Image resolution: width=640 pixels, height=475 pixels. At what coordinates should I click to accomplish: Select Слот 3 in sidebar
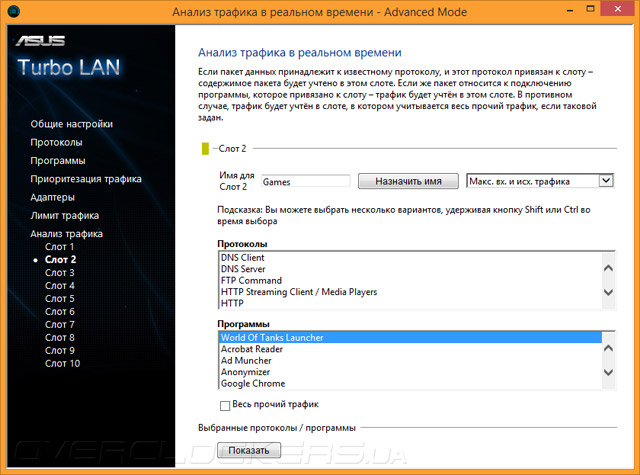(x=60, y=273)
